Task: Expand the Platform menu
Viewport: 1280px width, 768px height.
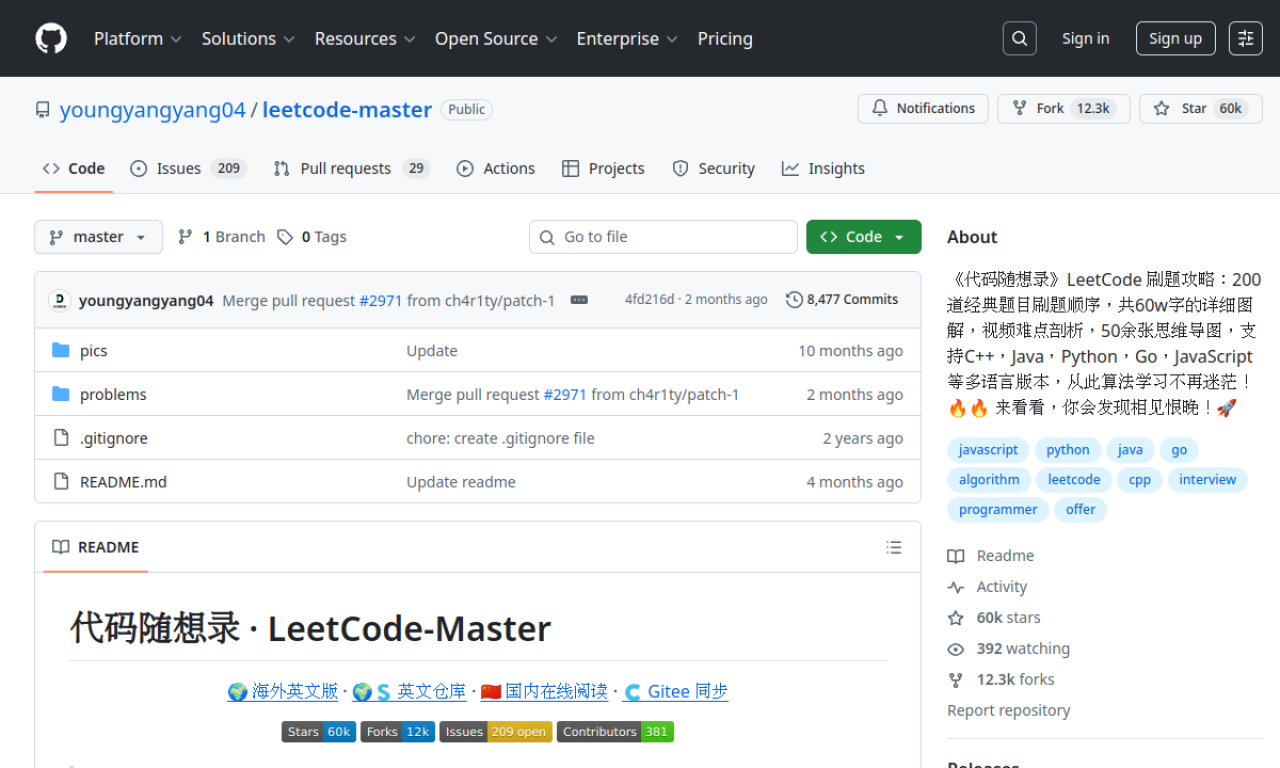Action: tap(137, 39)
